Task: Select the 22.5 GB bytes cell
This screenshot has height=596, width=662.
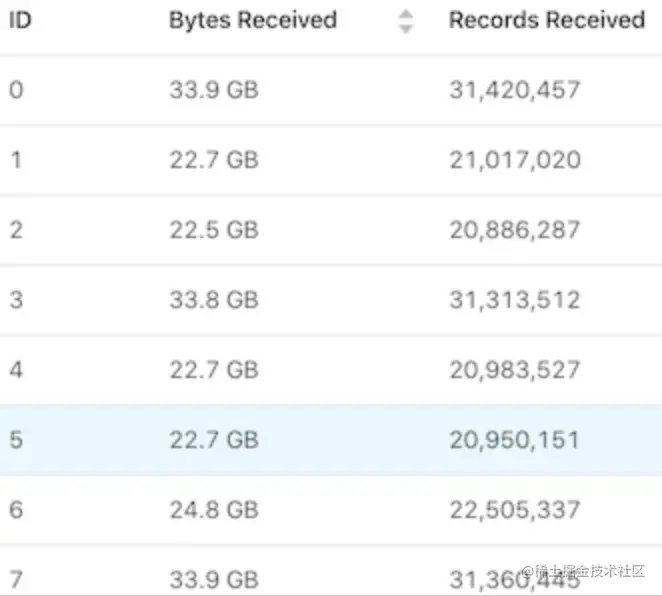Action: [214, 230]
